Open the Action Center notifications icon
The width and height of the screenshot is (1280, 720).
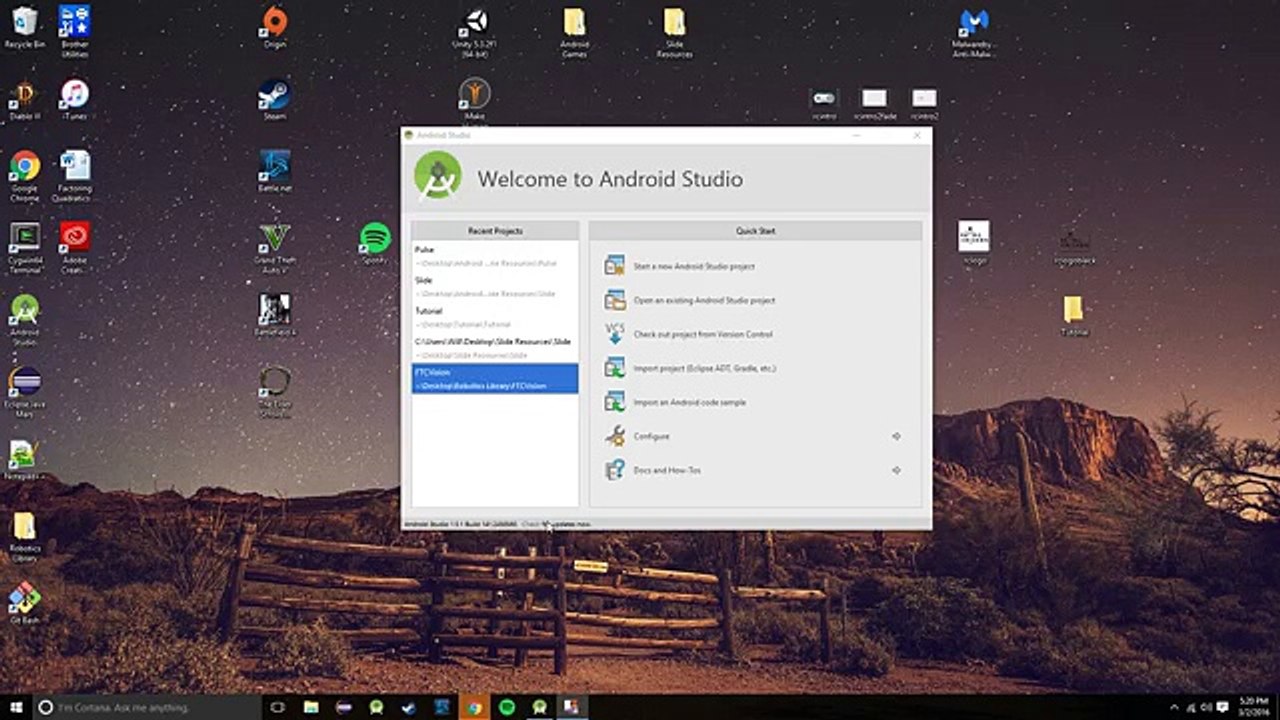pos(1222,707)
